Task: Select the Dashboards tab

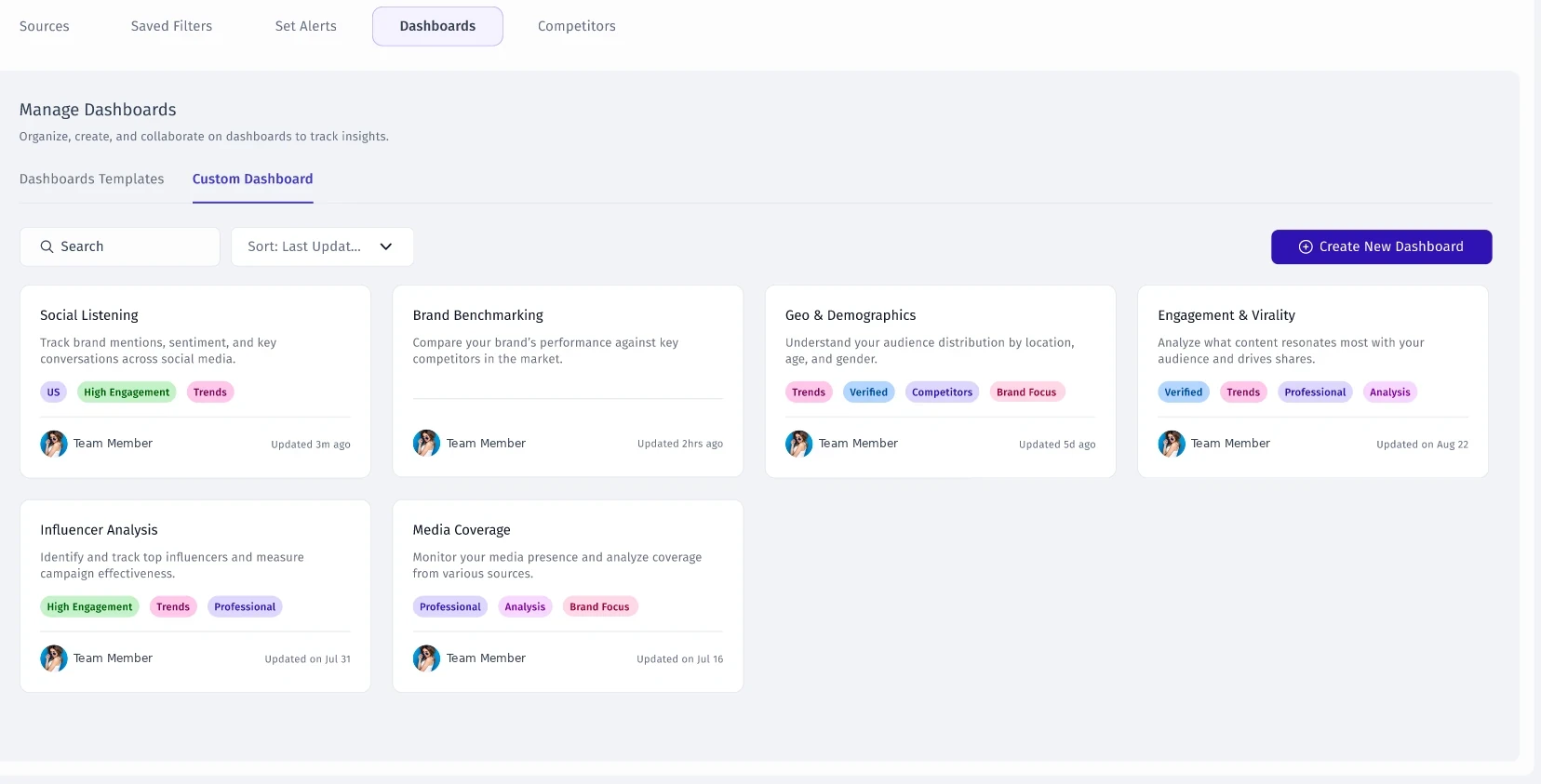Action: [x=437, y=26]
